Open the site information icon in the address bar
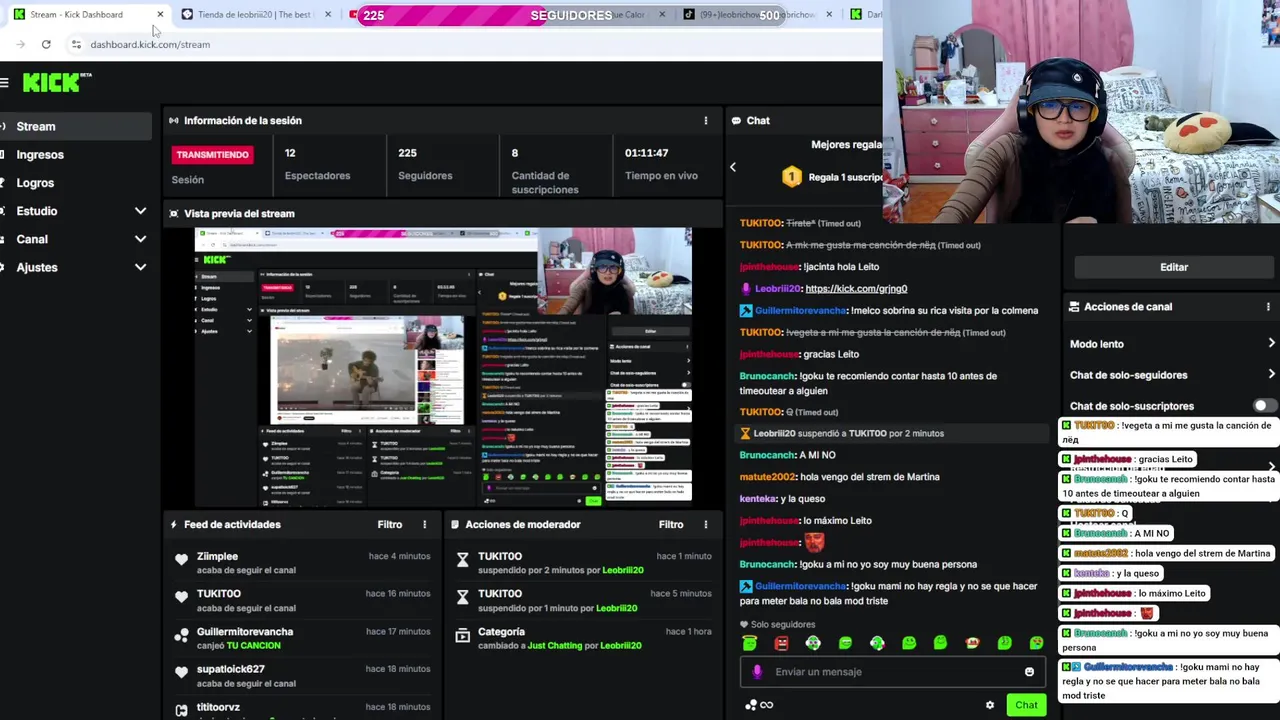This screenshot has width=1280, height=720. (x=76, y=44)
